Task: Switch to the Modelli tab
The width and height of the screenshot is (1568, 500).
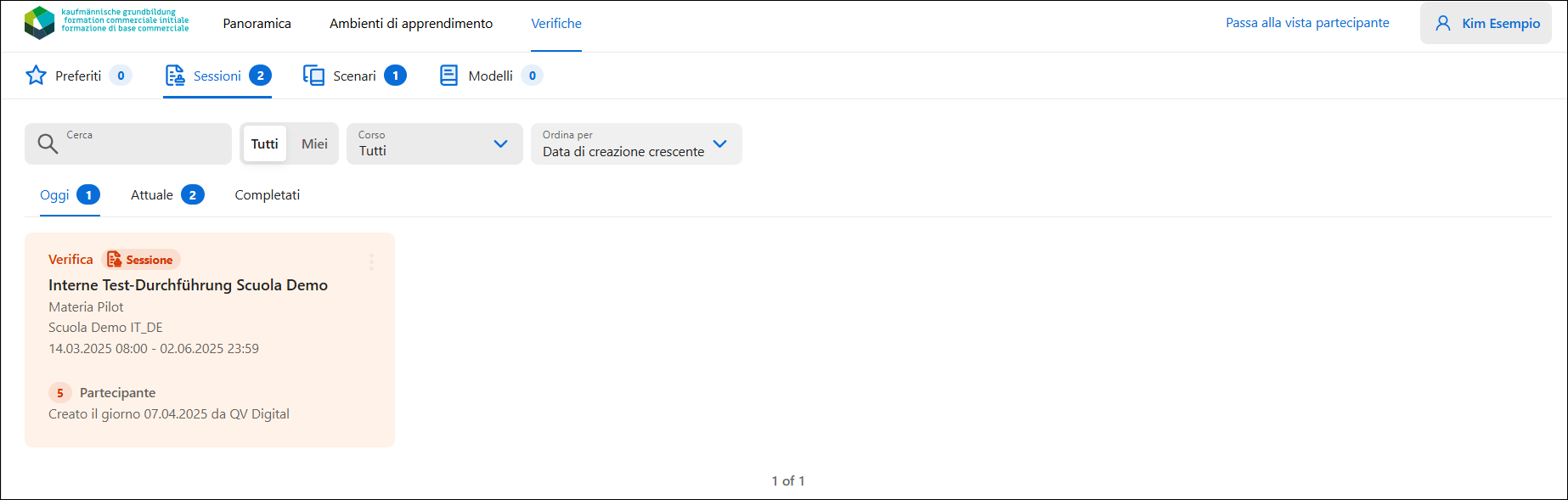Action: point(491,76)
